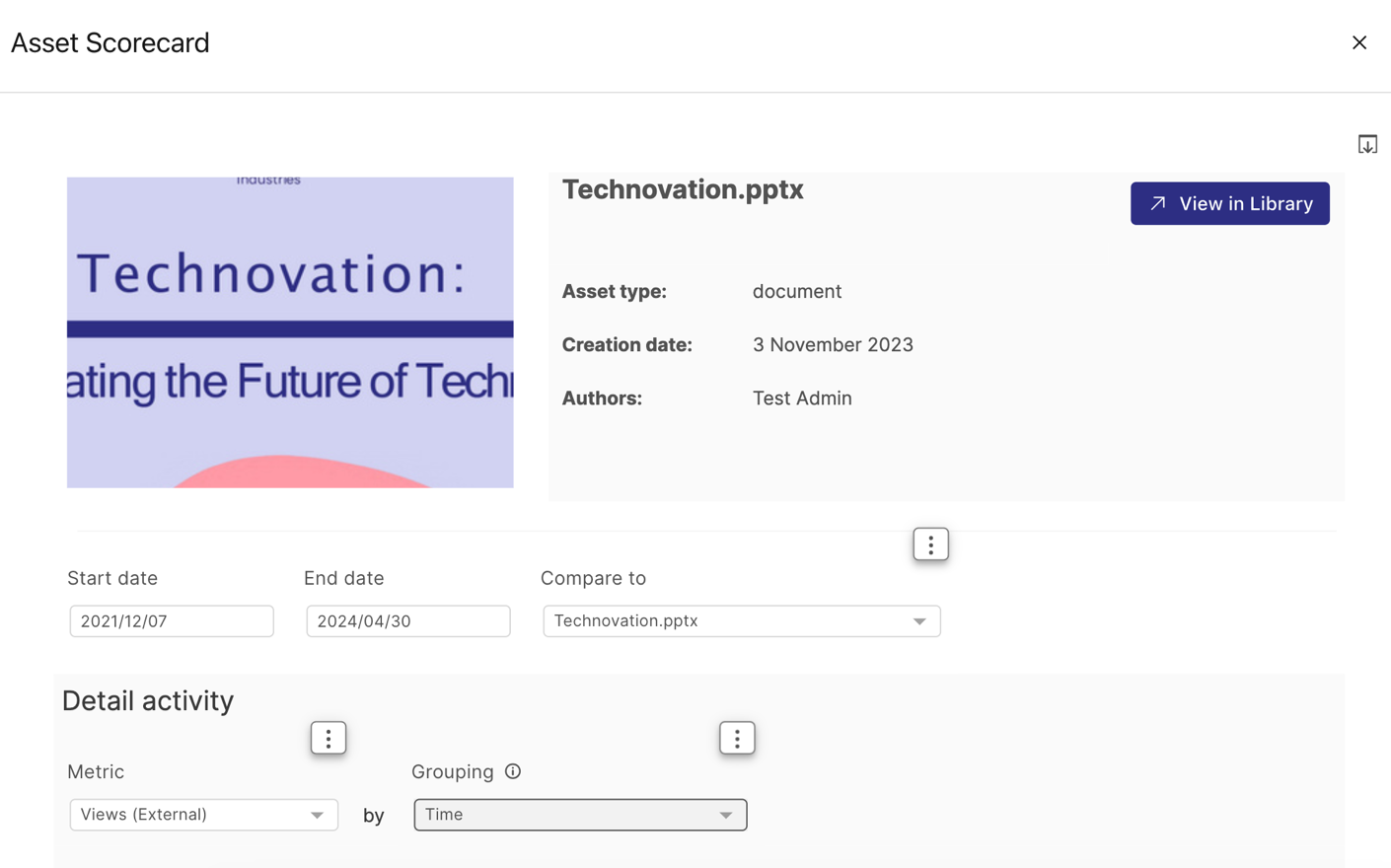Screen dimensions: 1391x868
Task: Click the Test Admin author name
Action: coord(801,398)
